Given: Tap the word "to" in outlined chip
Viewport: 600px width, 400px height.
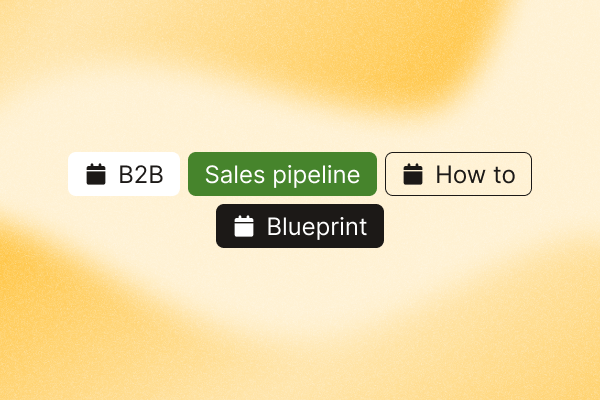Looking at the screenshot, I should click(x=504, y=175).
